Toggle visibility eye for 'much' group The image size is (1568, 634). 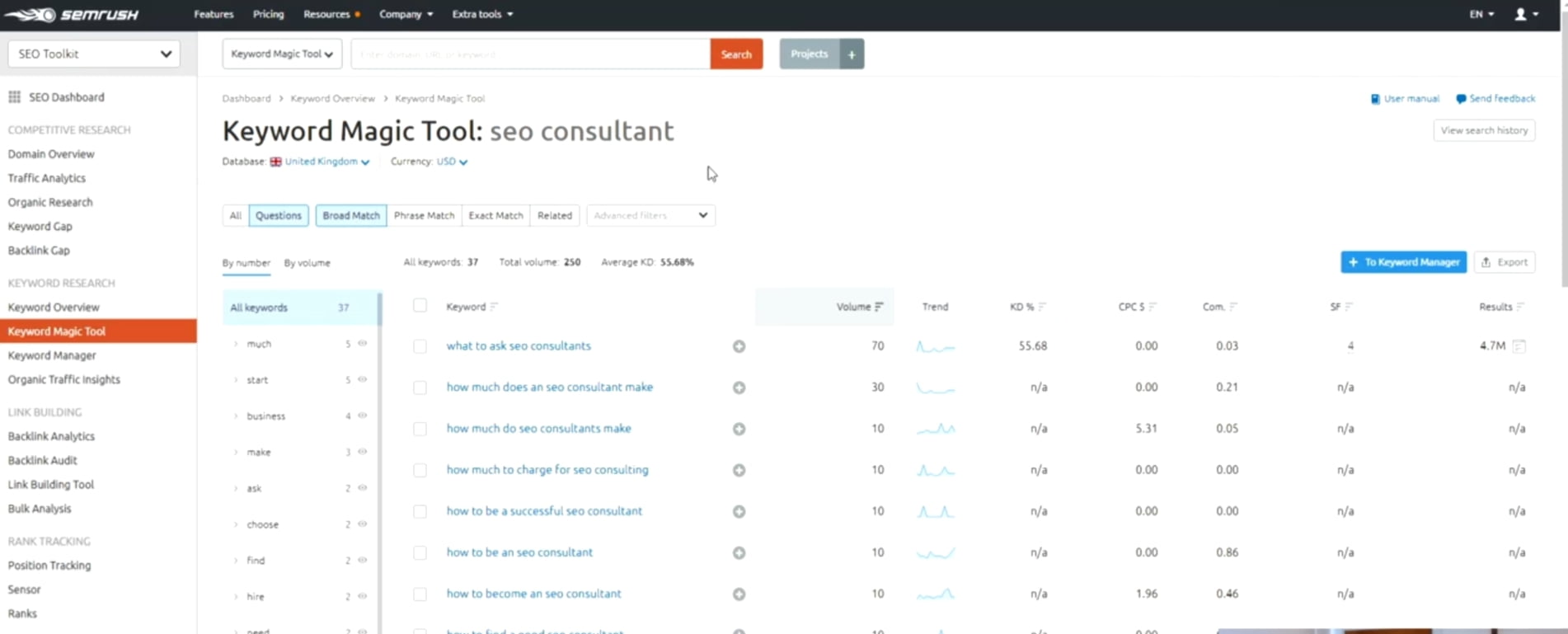click(362, 343)
